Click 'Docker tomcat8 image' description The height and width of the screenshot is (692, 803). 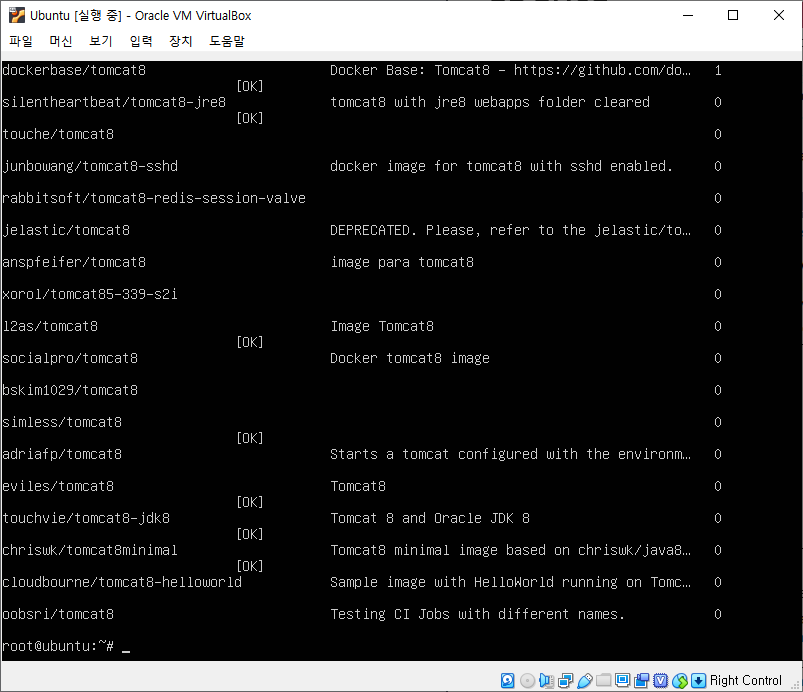click(x=410, y=358)
